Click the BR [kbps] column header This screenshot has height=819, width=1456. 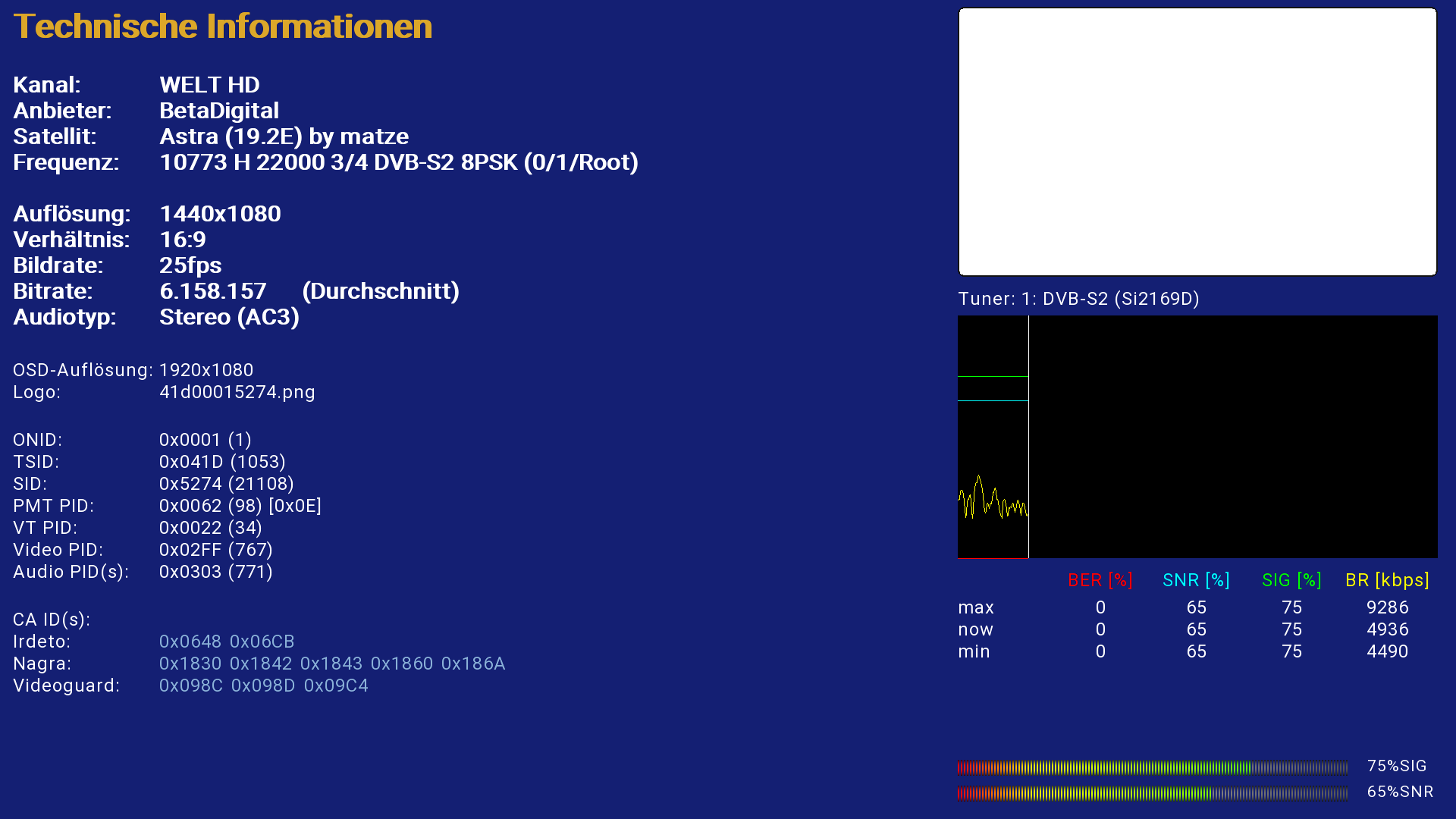pos(1387,580)
